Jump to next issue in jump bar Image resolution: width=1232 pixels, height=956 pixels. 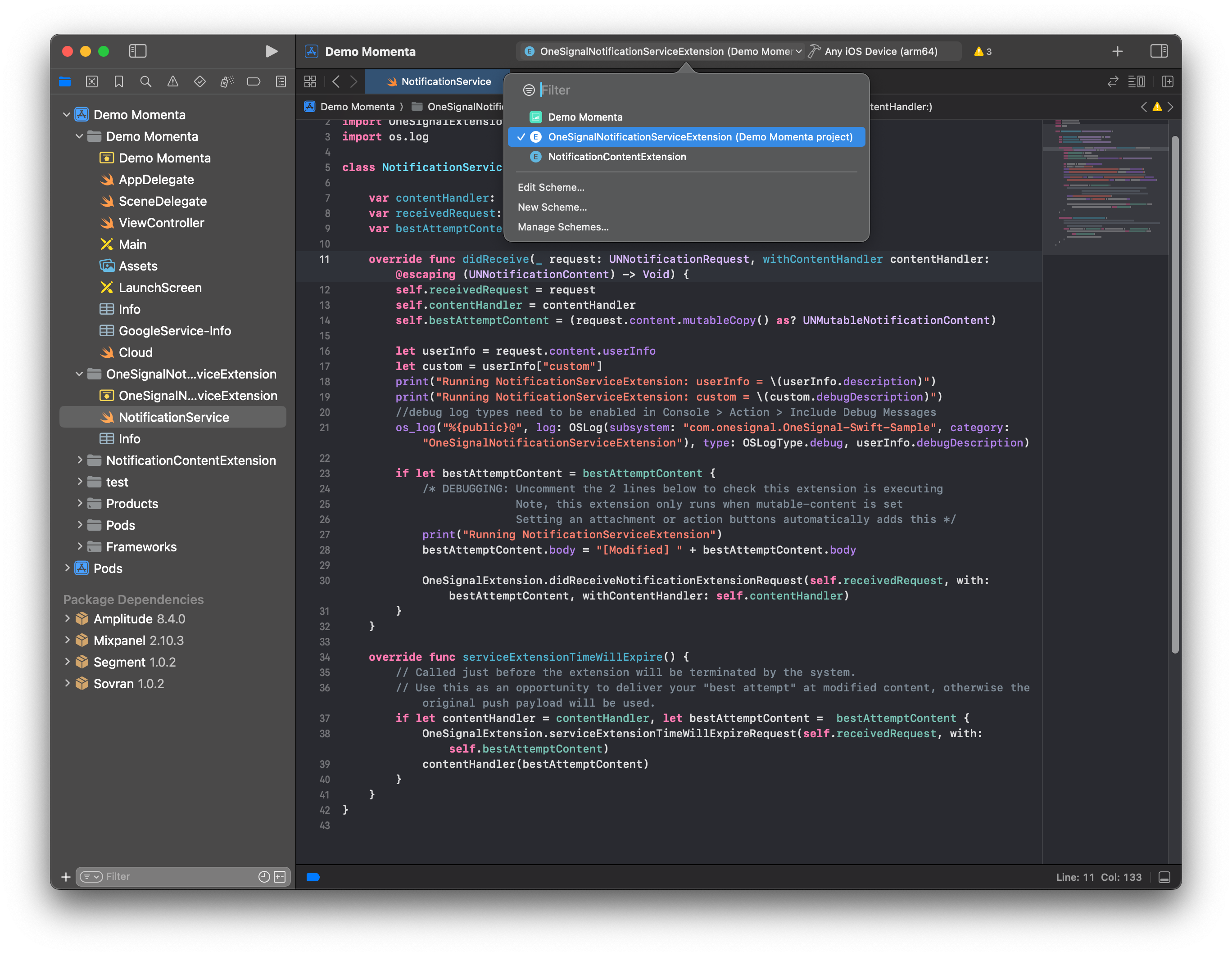1170,107
